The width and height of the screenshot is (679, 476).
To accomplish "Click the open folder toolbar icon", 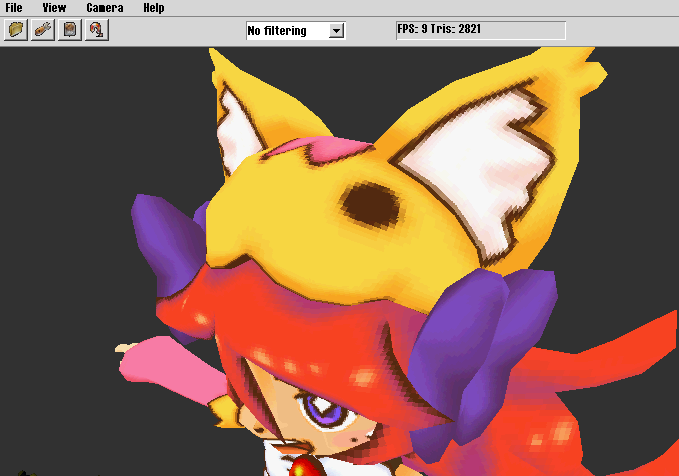I will [x=16, y=30].
